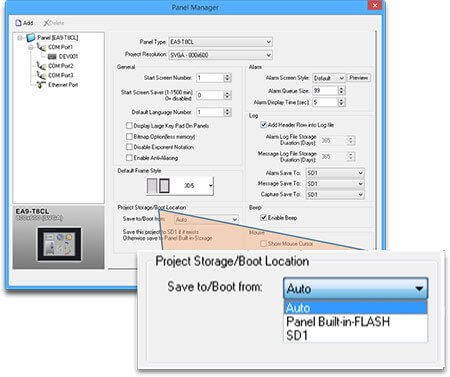
Task: Click the alarm Preview button
Action: coord(359,78)
